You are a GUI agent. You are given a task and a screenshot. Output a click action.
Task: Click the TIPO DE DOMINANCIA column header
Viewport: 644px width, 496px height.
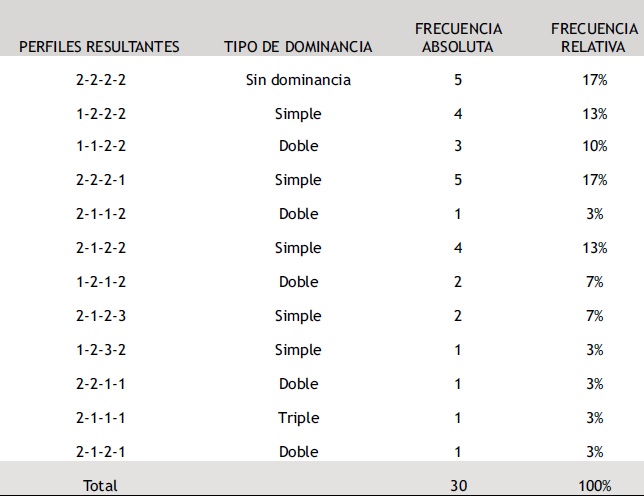pyautogui.click(x=298, y=47)
